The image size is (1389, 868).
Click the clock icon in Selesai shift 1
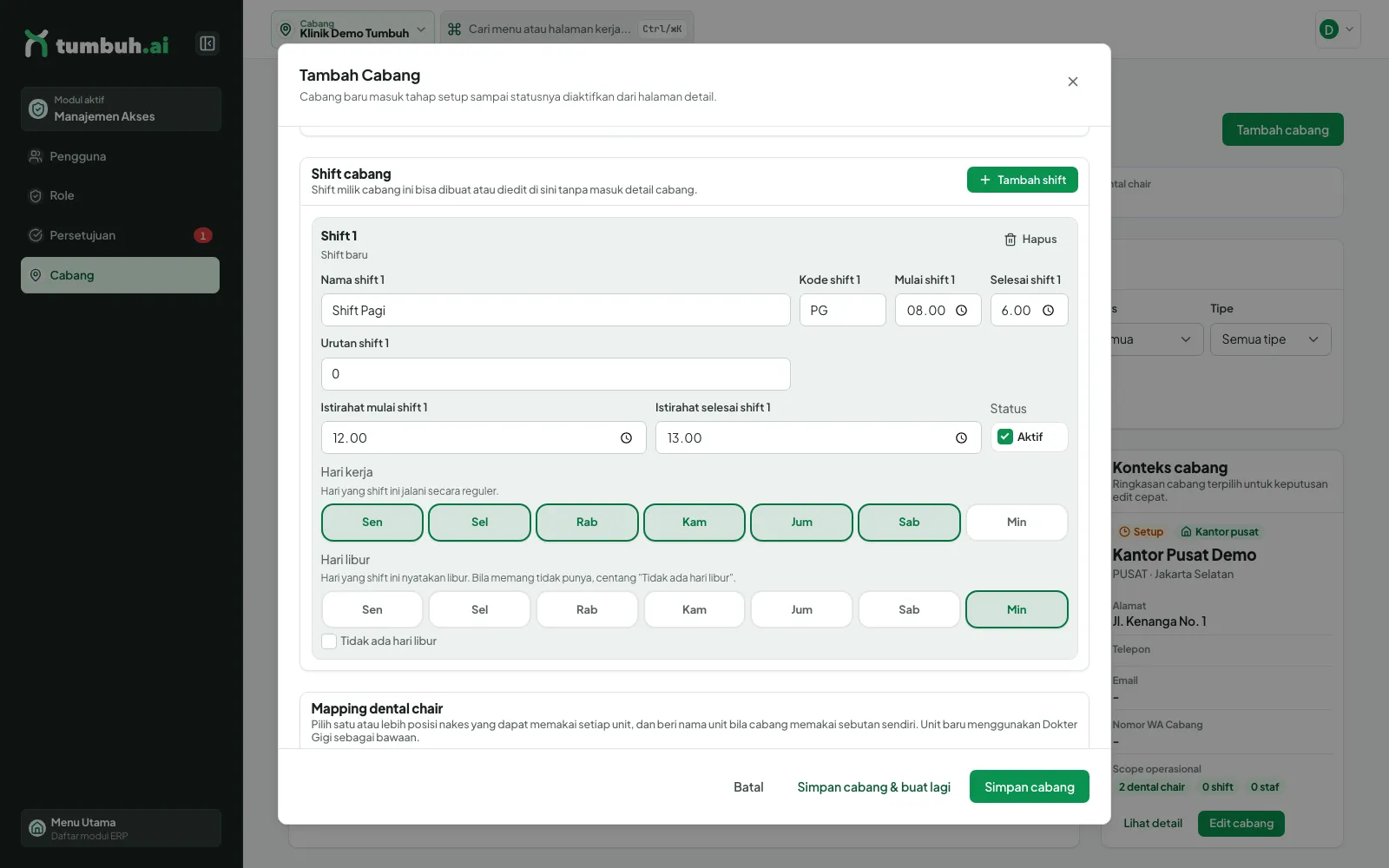(1048, 311)
